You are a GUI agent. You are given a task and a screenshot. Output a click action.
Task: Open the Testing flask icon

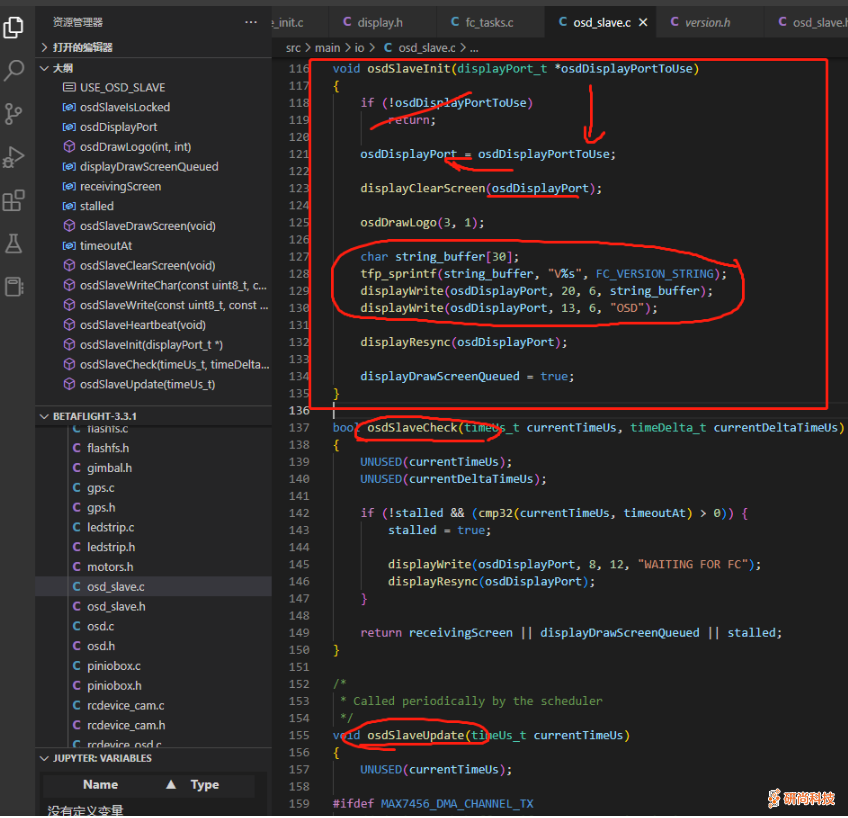[14, 244]
